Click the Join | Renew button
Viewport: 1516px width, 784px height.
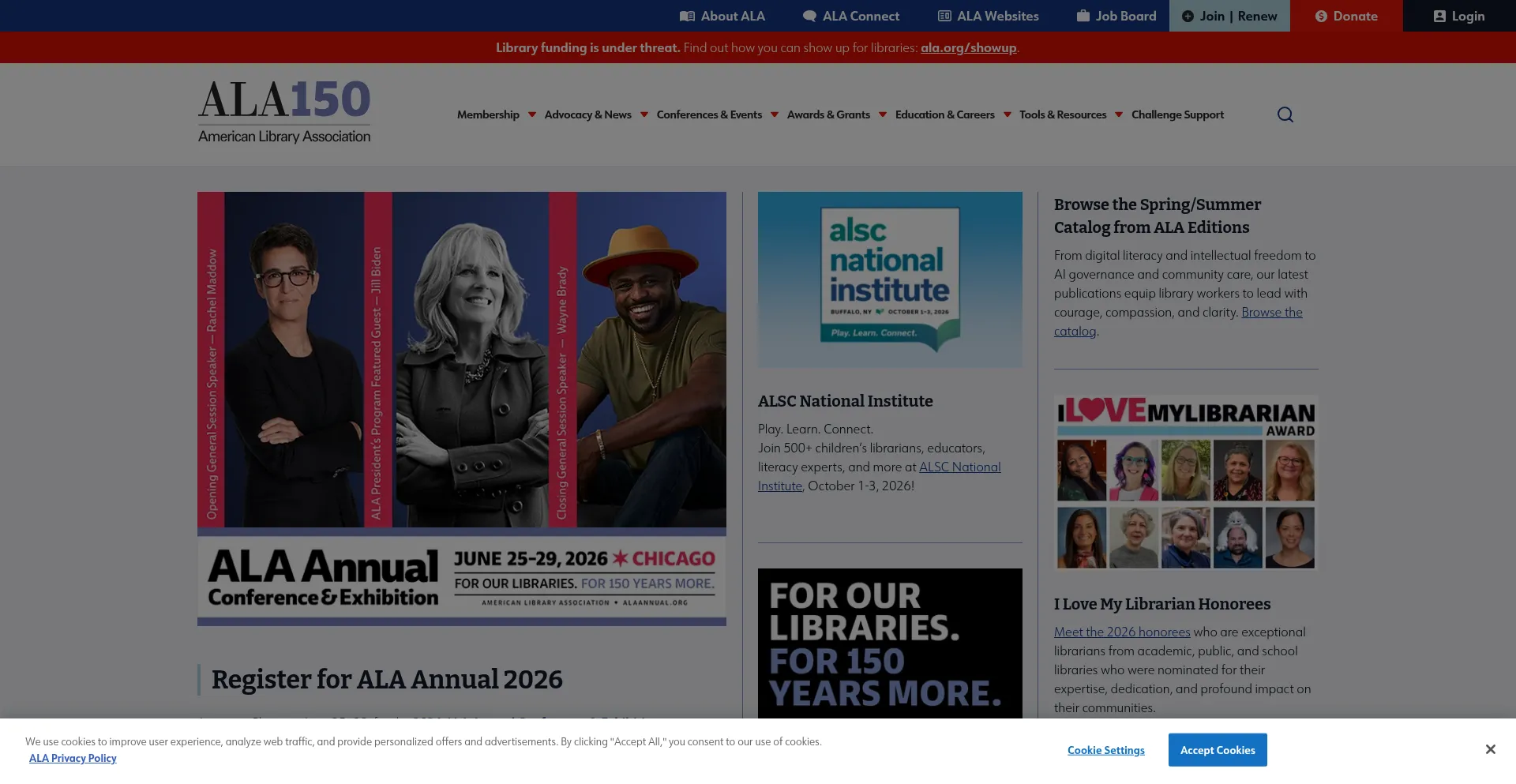click(1229, 16)
